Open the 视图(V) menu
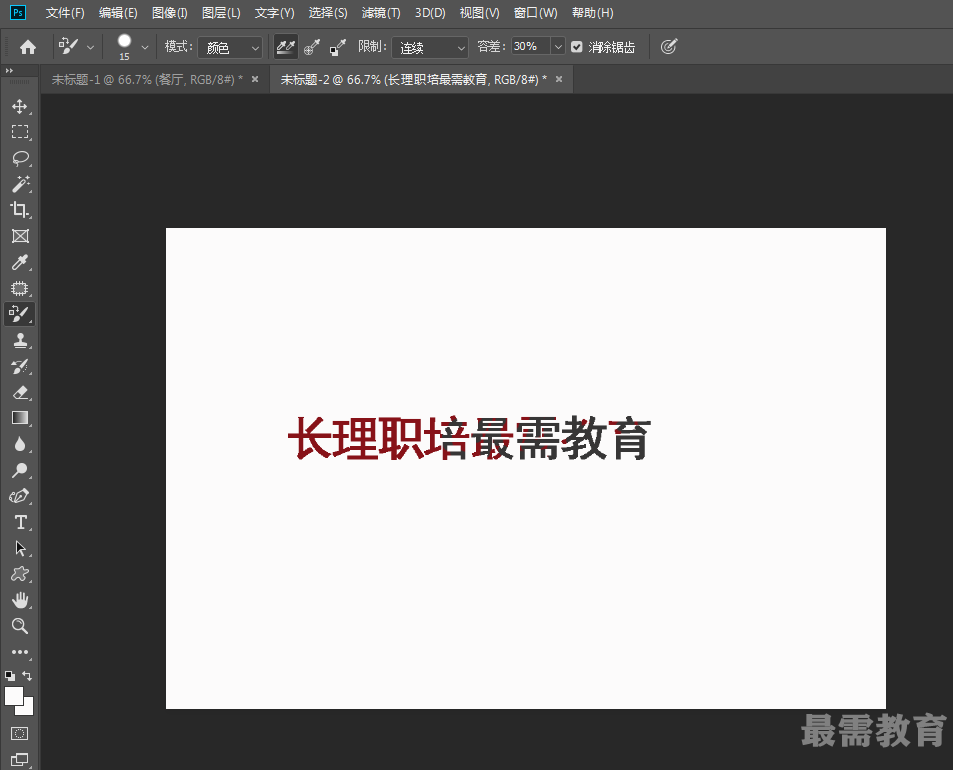 (479, 13)
